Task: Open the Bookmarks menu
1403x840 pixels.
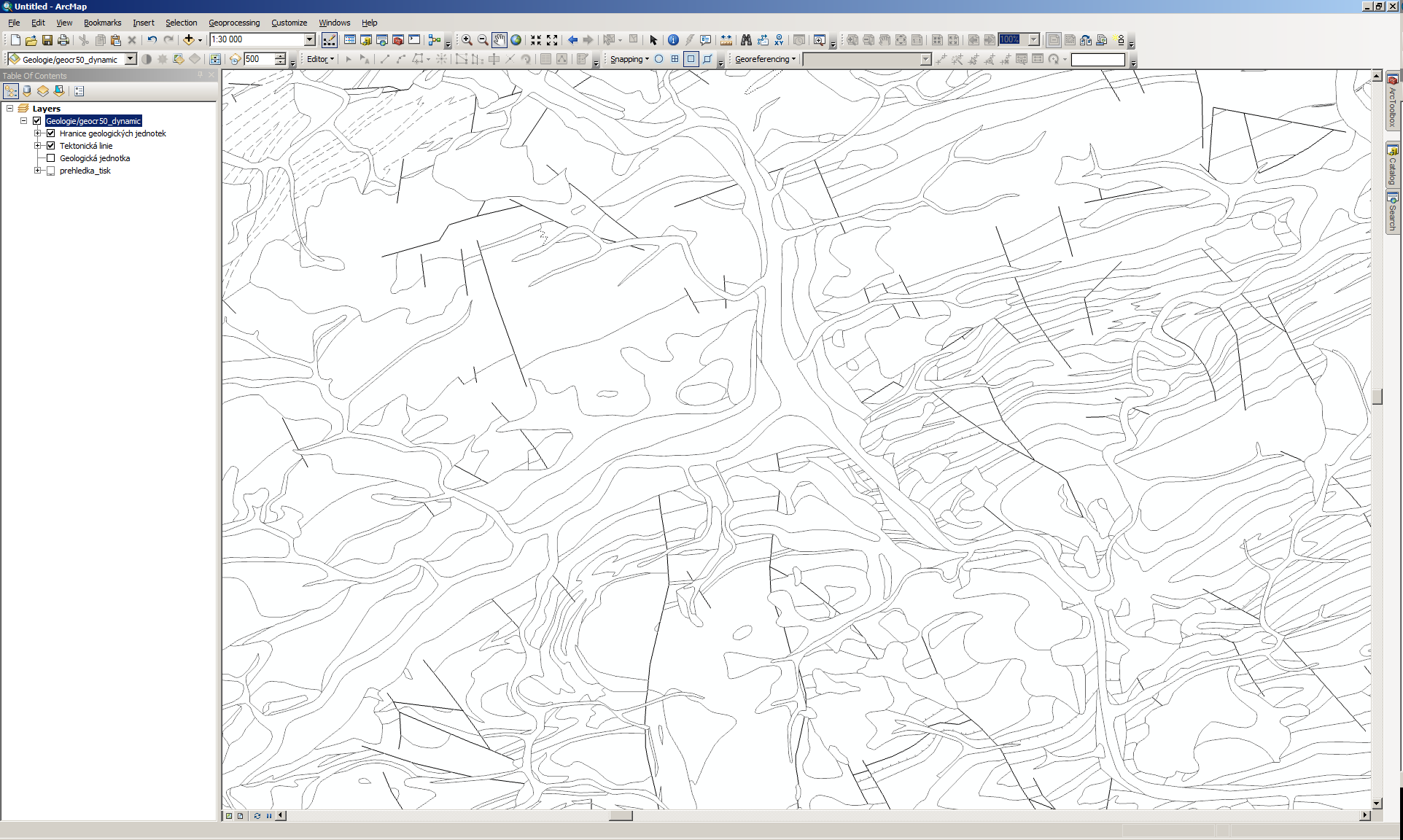Action: click(x=102, y=23)
